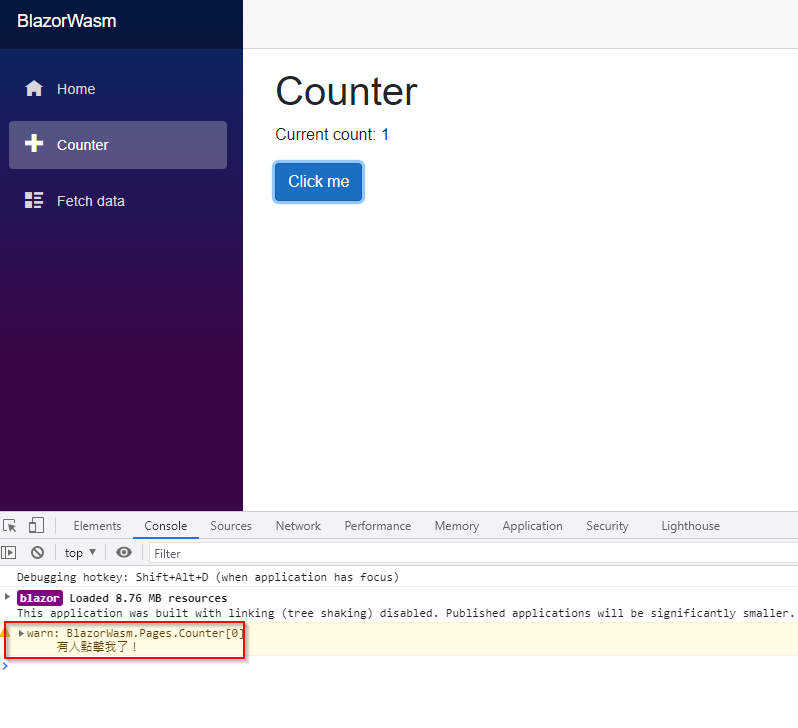This screenshot has width=798, height=728.
Task: Switch to the Lighthouse tab
Action: [691, 526]
